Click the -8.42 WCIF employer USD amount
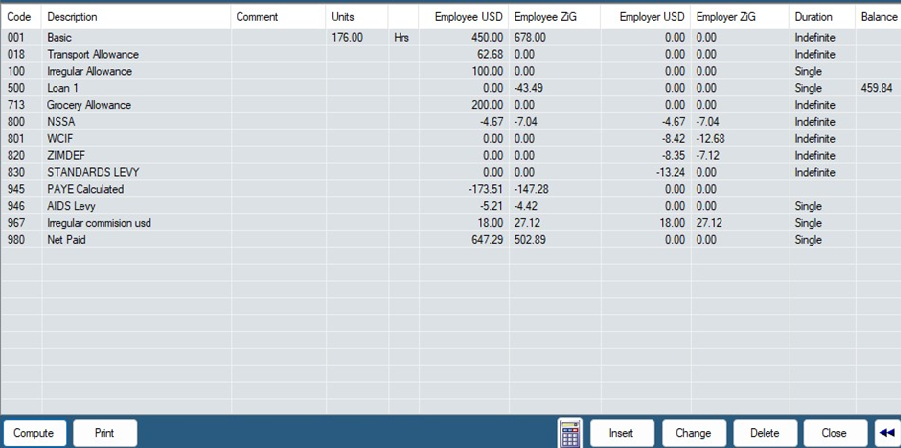 pos(671,139)
